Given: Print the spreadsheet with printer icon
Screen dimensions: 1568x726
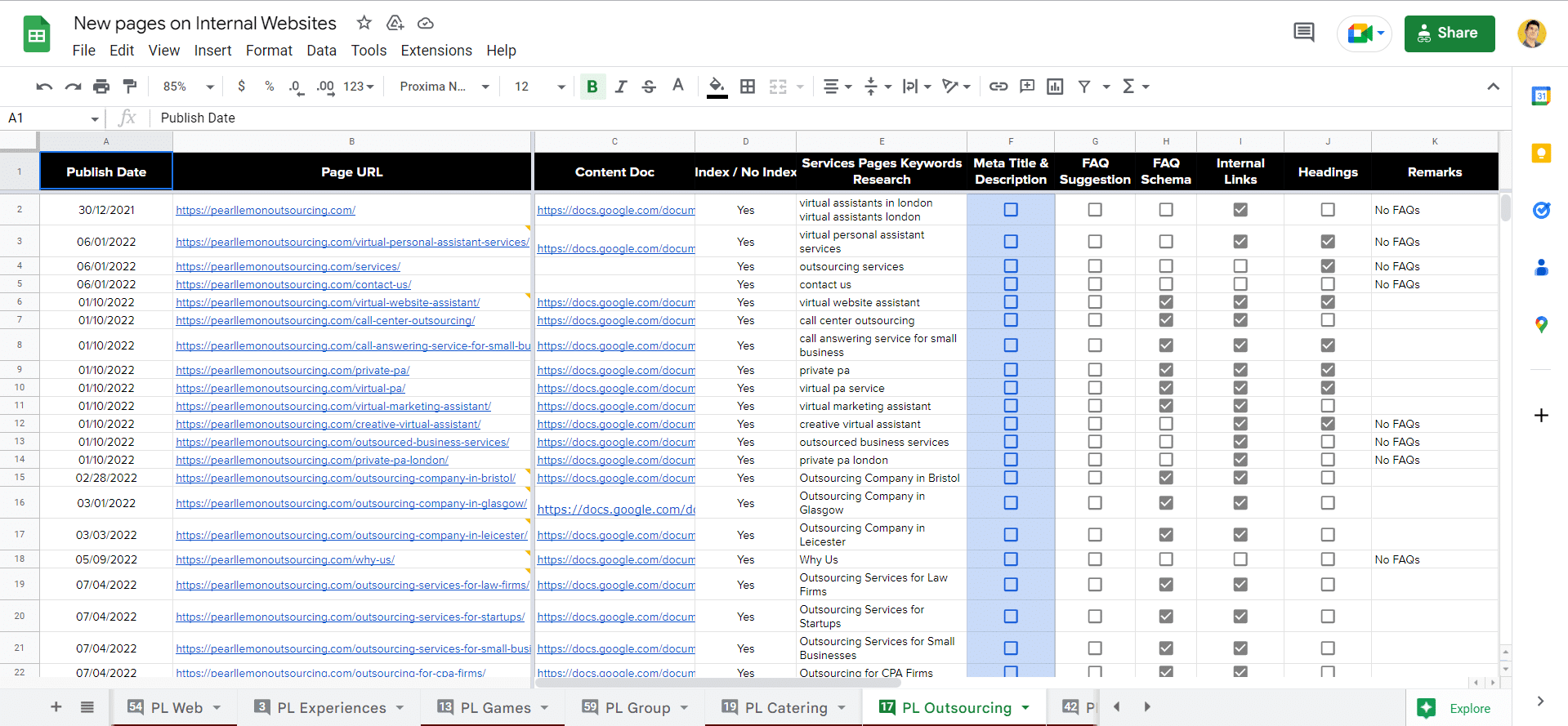Looking at the screenshot, I should coord(101,87).
